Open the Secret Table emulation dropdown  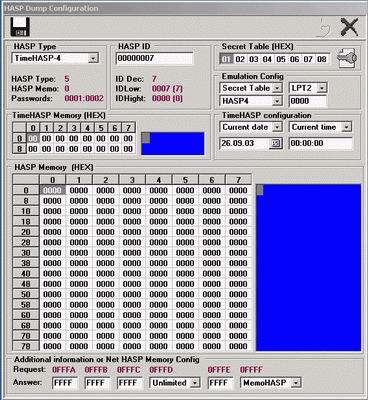277,88
